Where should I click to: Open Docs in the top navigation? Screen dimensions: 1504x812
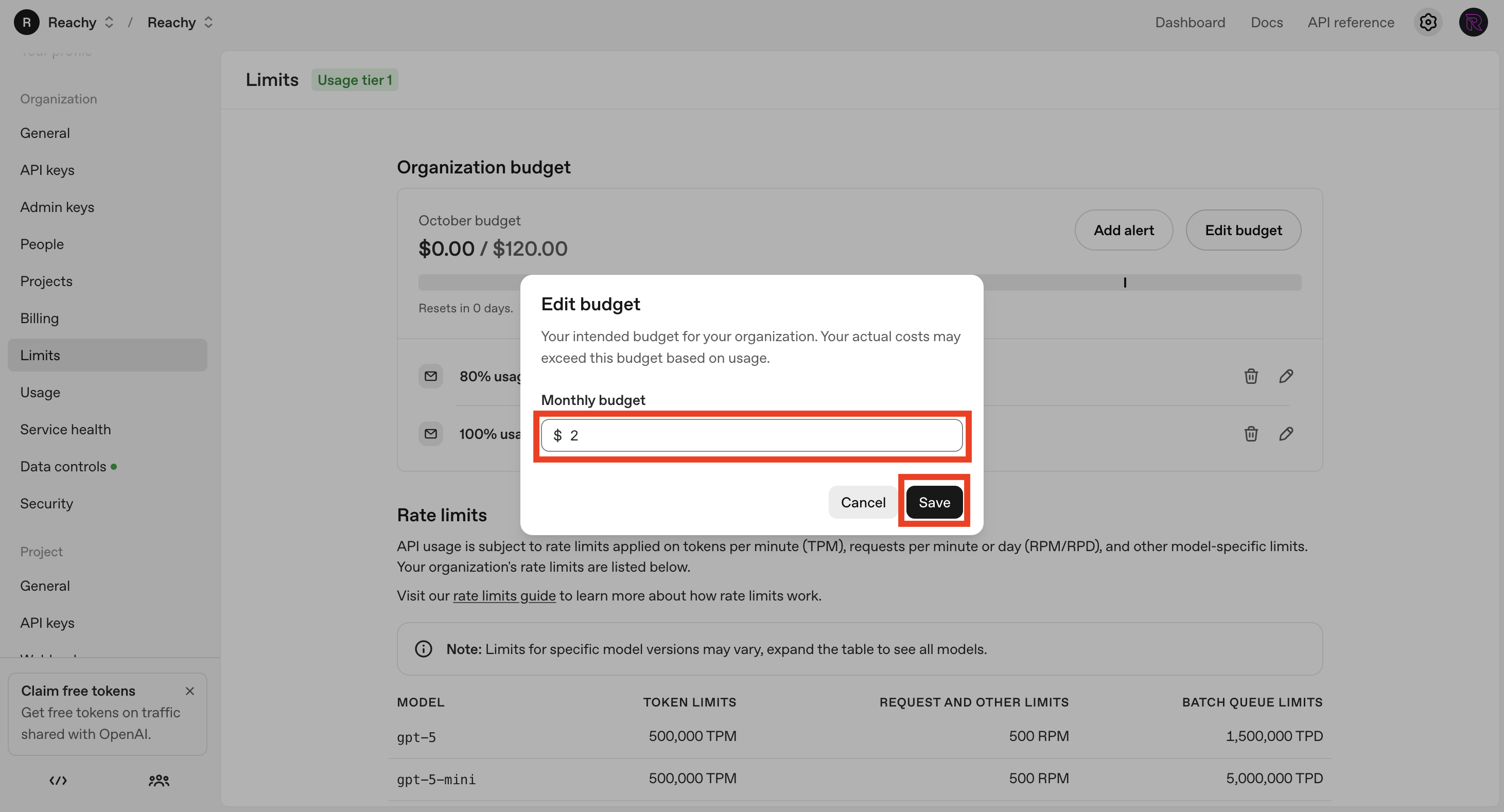pyautogui.click(x=1266, y=22)
